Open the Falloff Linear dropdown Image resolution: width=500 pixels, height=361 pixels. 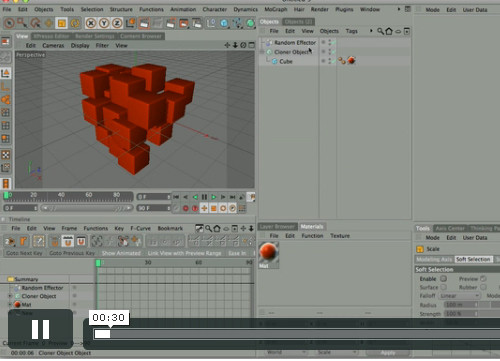point(460,296)
